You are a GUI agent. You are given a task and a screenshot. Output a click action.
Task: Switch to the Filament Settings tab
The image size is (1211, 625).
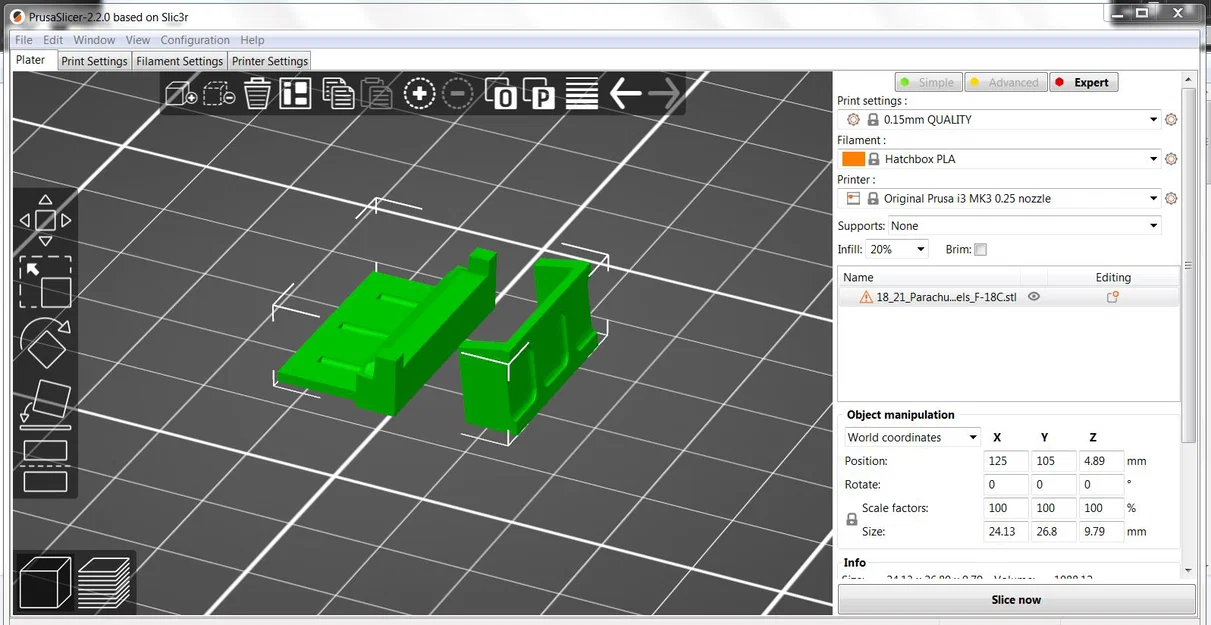click(180, 61)
